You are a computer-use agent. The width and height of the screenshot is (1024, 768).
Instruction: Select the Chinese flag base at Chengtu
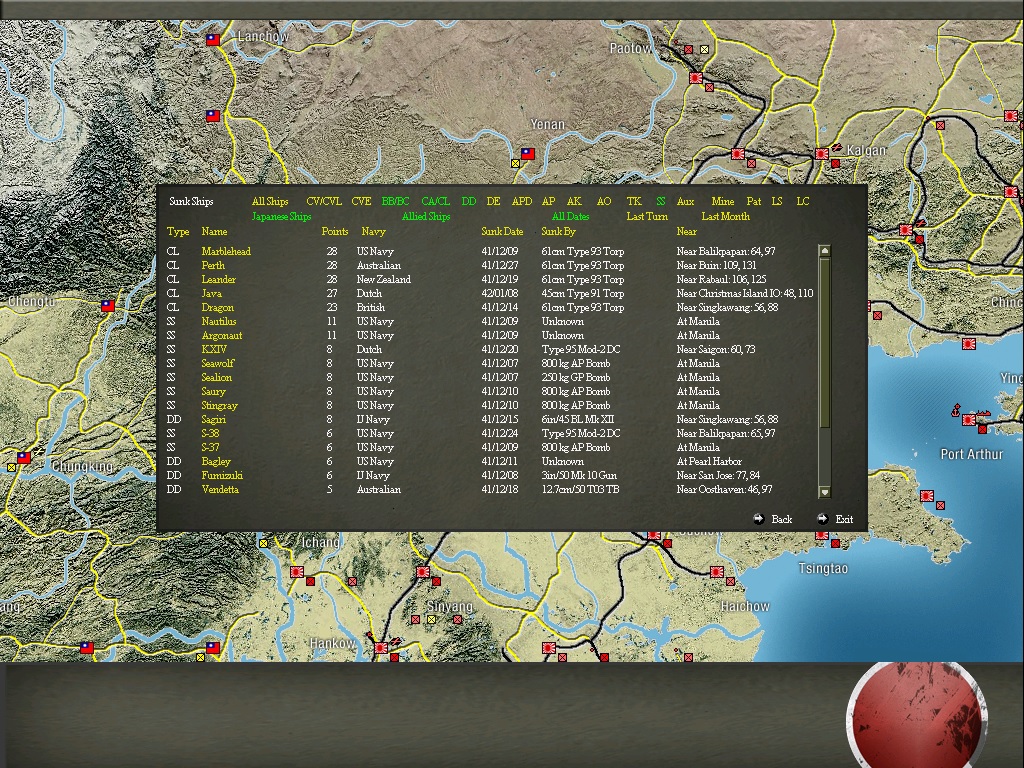coord(108,306)
